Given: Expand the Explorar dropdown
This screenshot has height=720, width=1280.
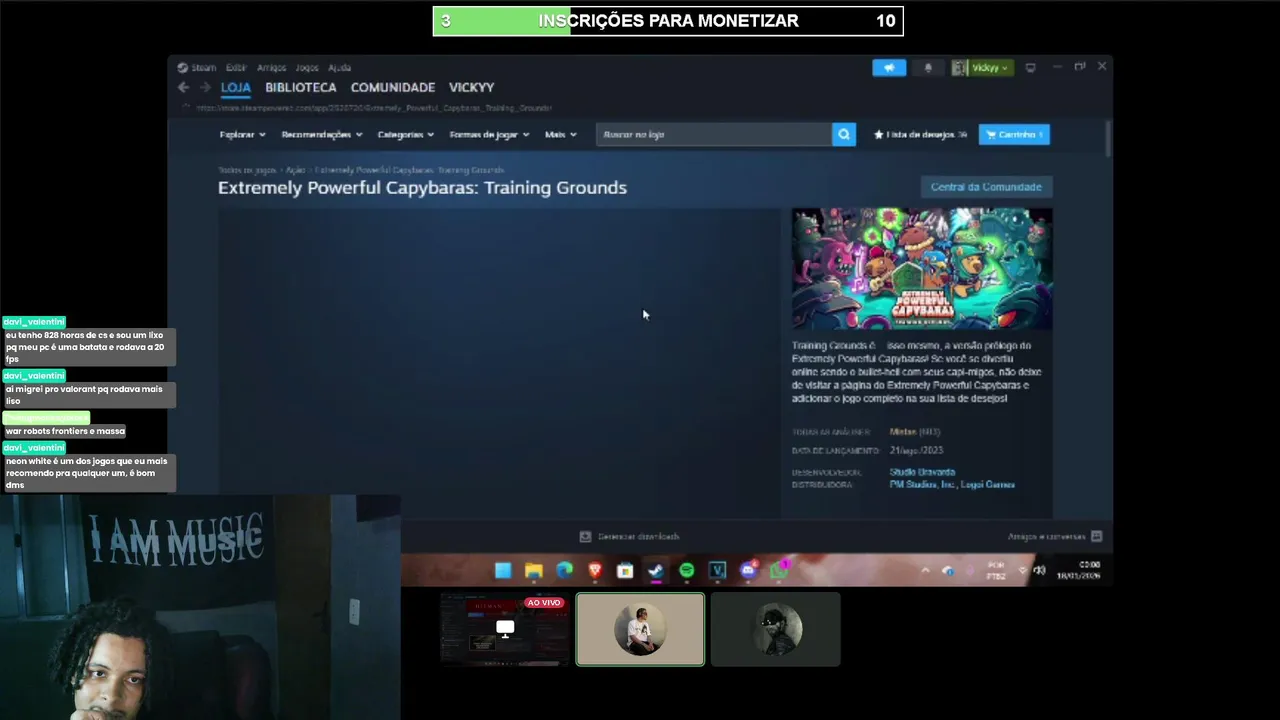Looking at the screenshot, I should 243,134.
